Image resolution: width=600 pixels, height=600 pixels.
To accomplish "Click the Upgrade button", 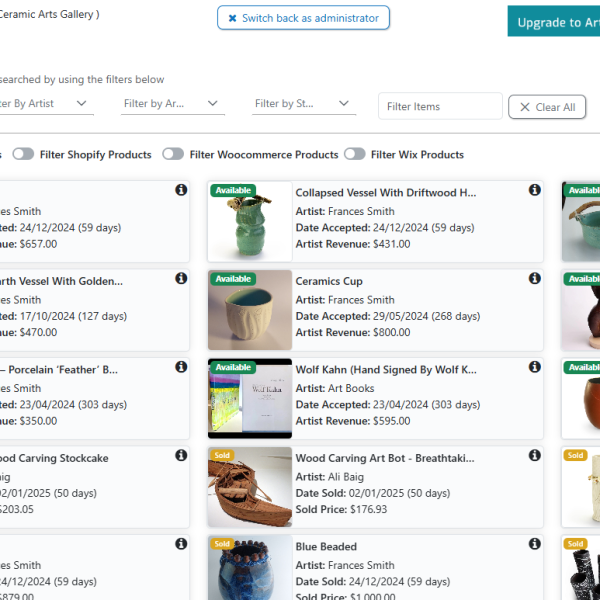I will pos(555,22).
